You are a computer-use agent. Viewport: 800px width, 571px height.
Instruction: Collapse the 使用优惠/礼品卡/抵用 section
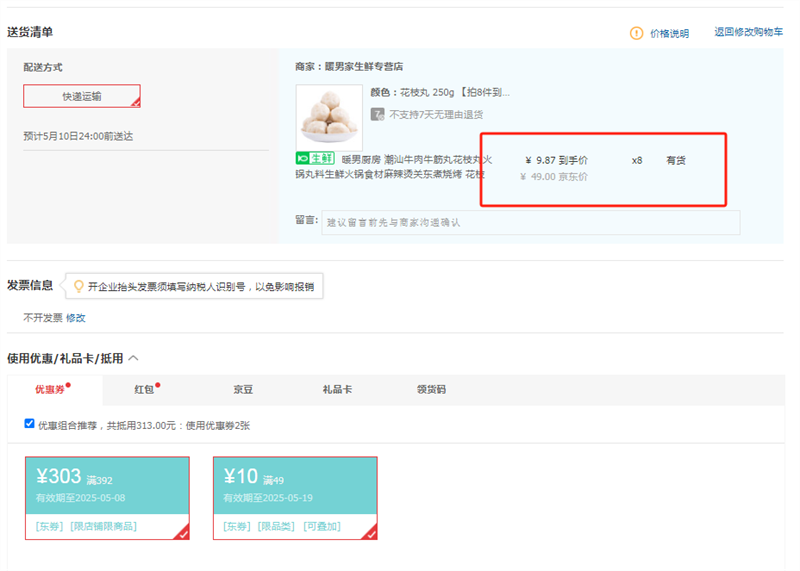pos(133,358)
